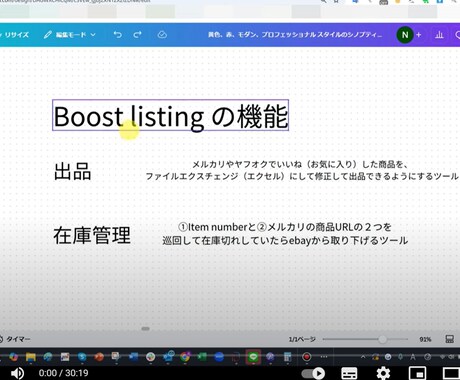Select the Boost listing の機能 heading text

click(x=170, y=115)
